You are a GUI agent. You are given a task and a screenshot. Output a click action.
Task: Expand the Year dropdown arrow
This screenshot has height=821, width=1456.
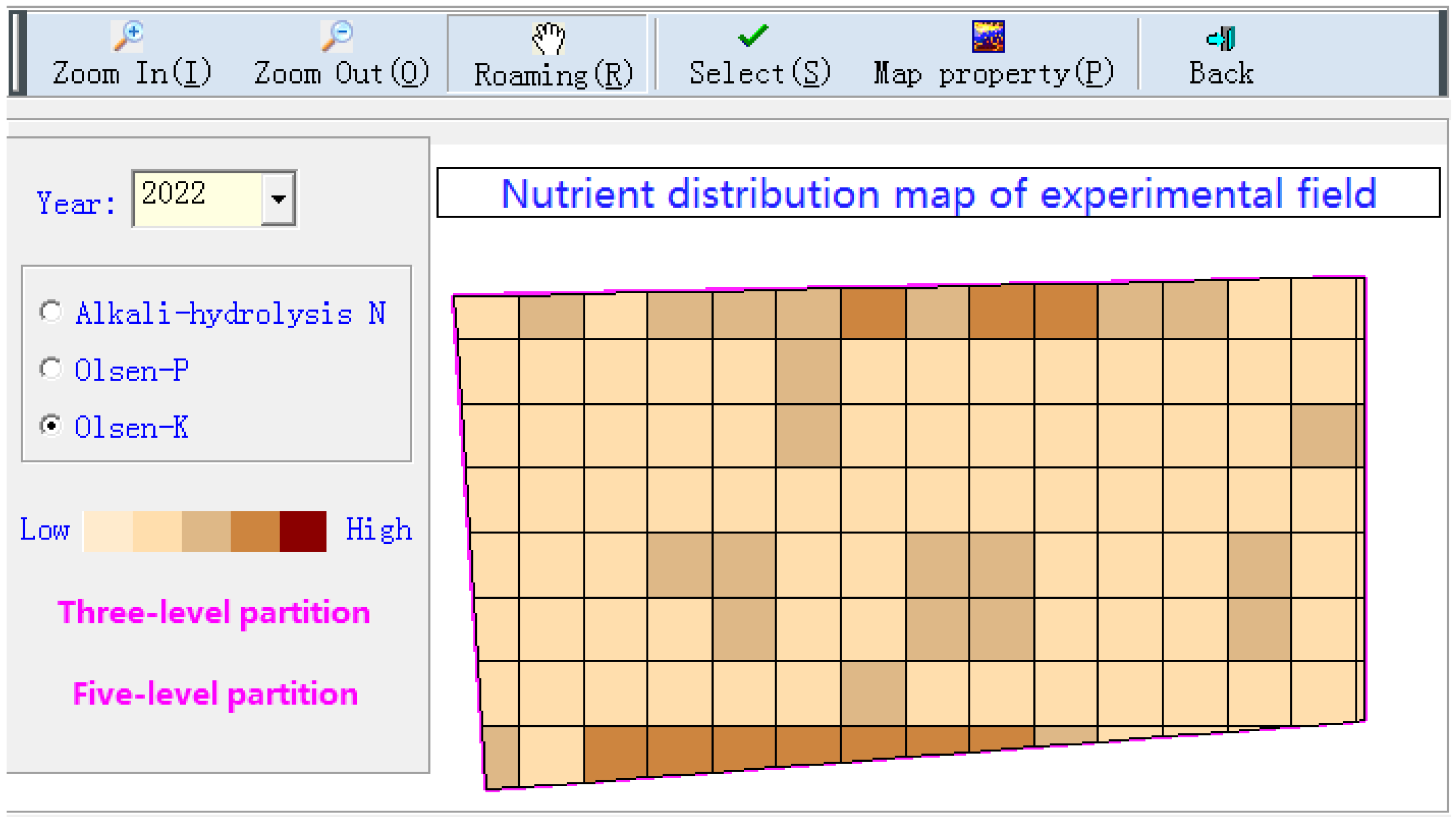[x=278, y=199]
